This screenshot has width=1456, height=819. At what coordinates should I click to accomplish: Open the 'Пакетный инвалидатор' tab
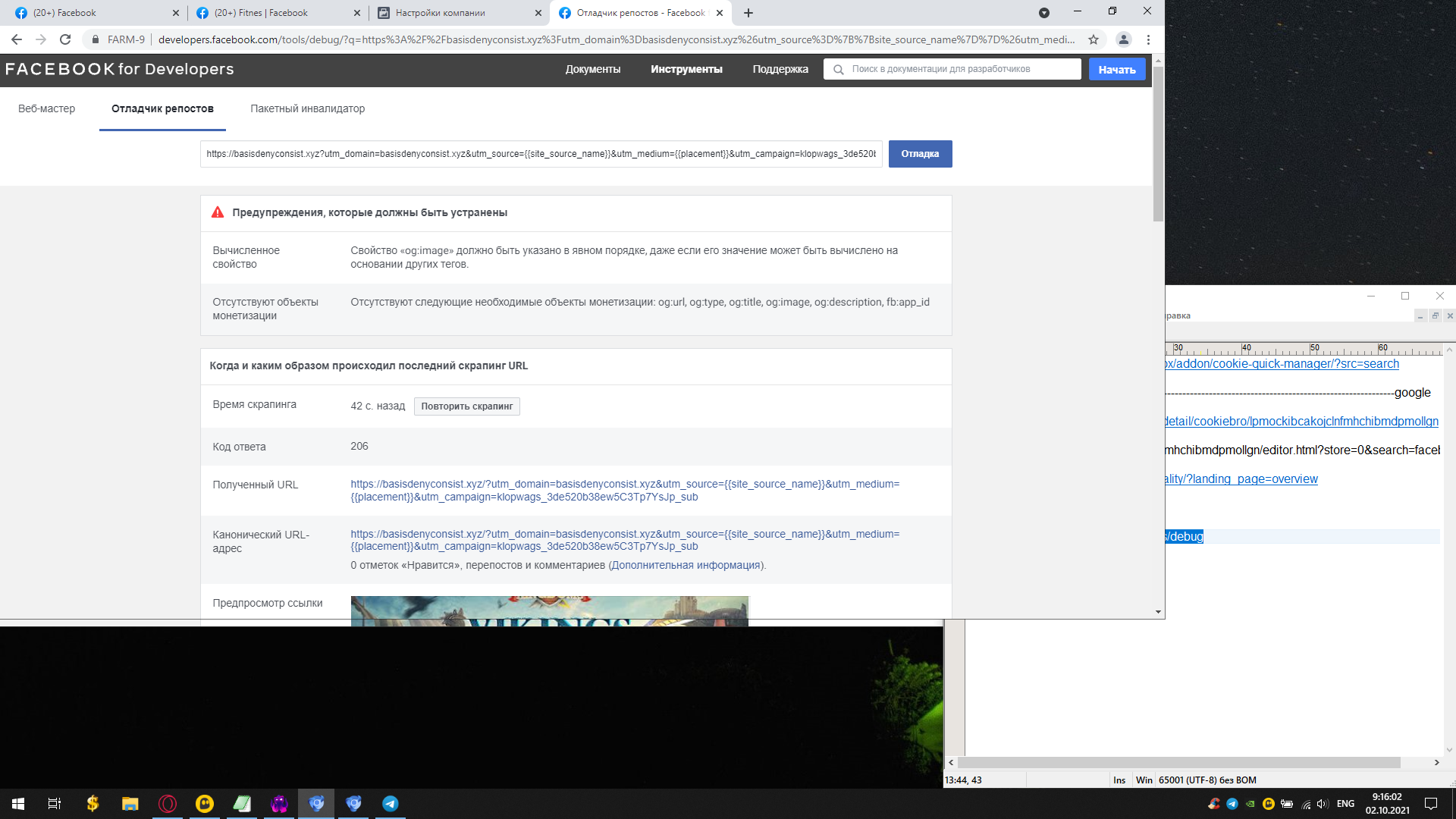click(307, 108)
